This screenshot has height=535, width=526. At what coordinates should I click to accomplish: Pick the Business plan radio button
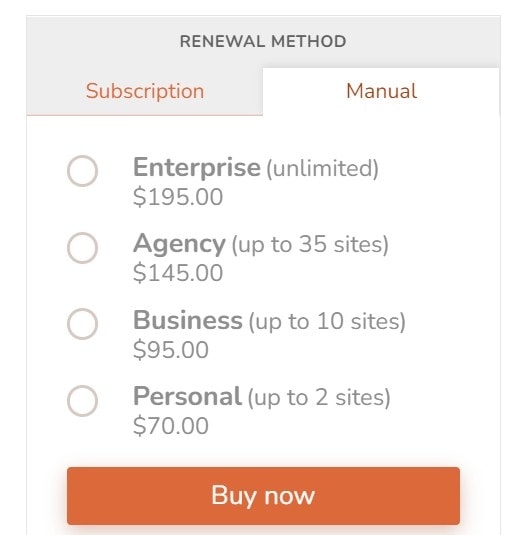[83, 324]
